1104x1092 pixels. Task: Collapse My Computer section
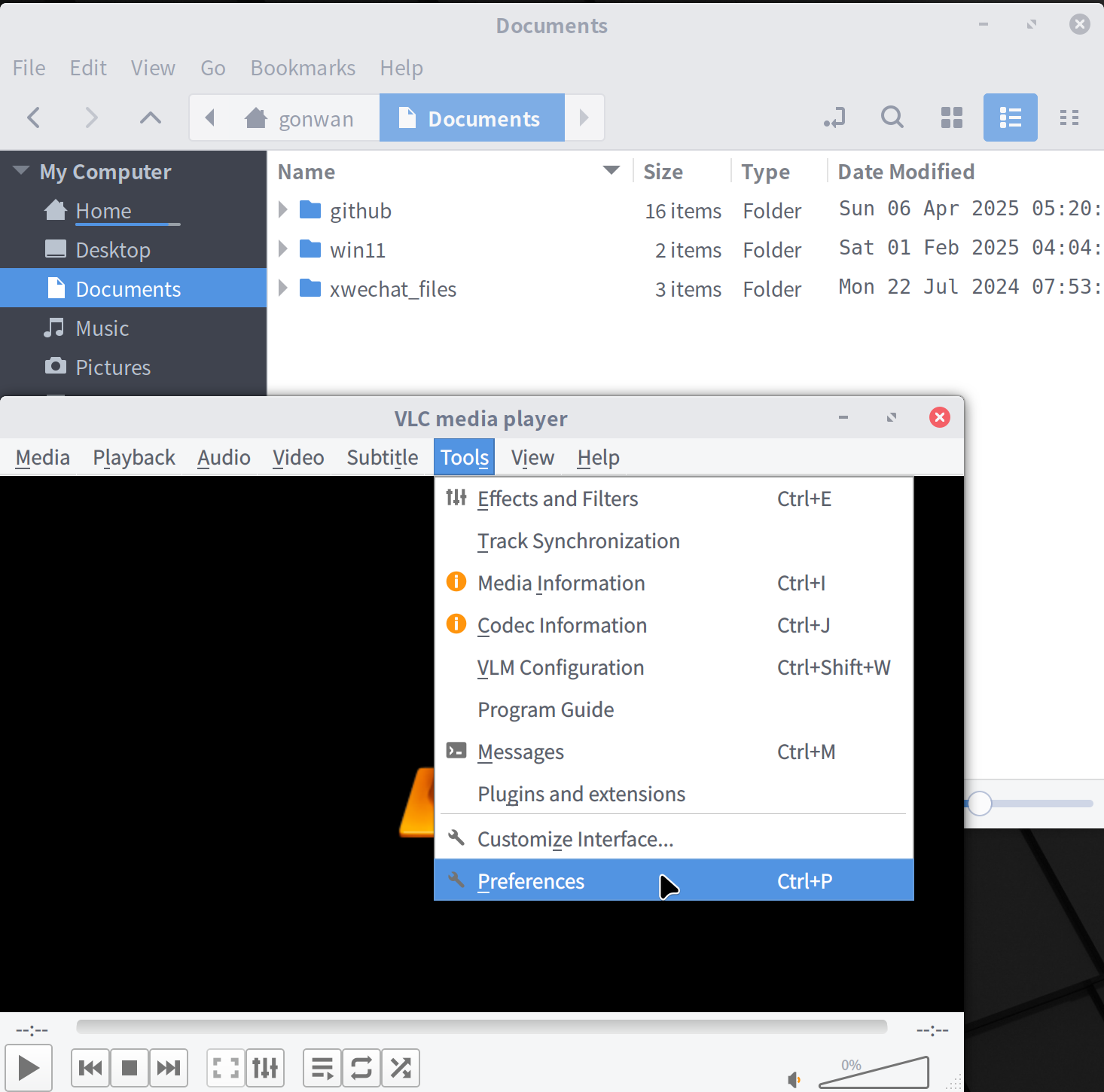[21, 171]
